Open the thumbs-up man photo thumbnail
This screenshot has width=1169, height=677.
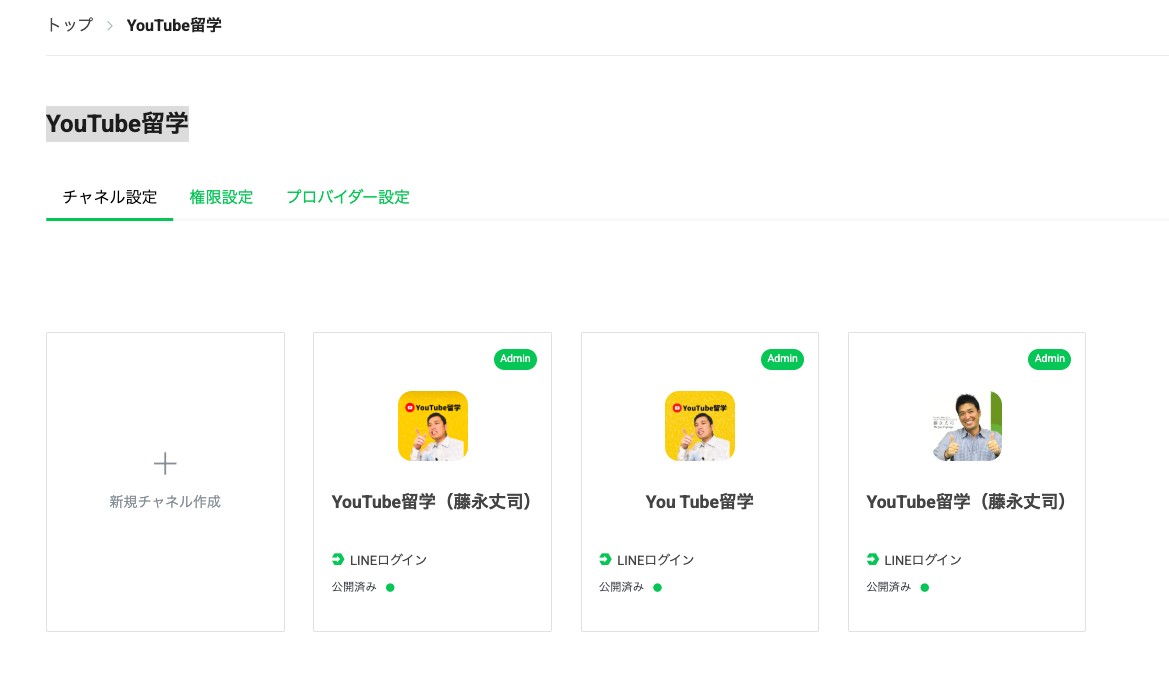(967, 426)
